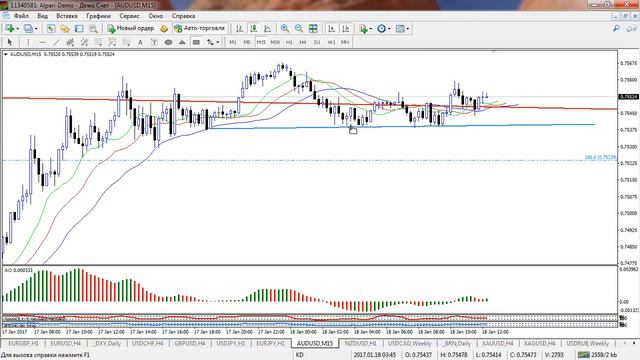The image size is (640, 360).
Task: Toggle the Авто-торговля button
Action: pyautogui.click(x=200, y=29)
